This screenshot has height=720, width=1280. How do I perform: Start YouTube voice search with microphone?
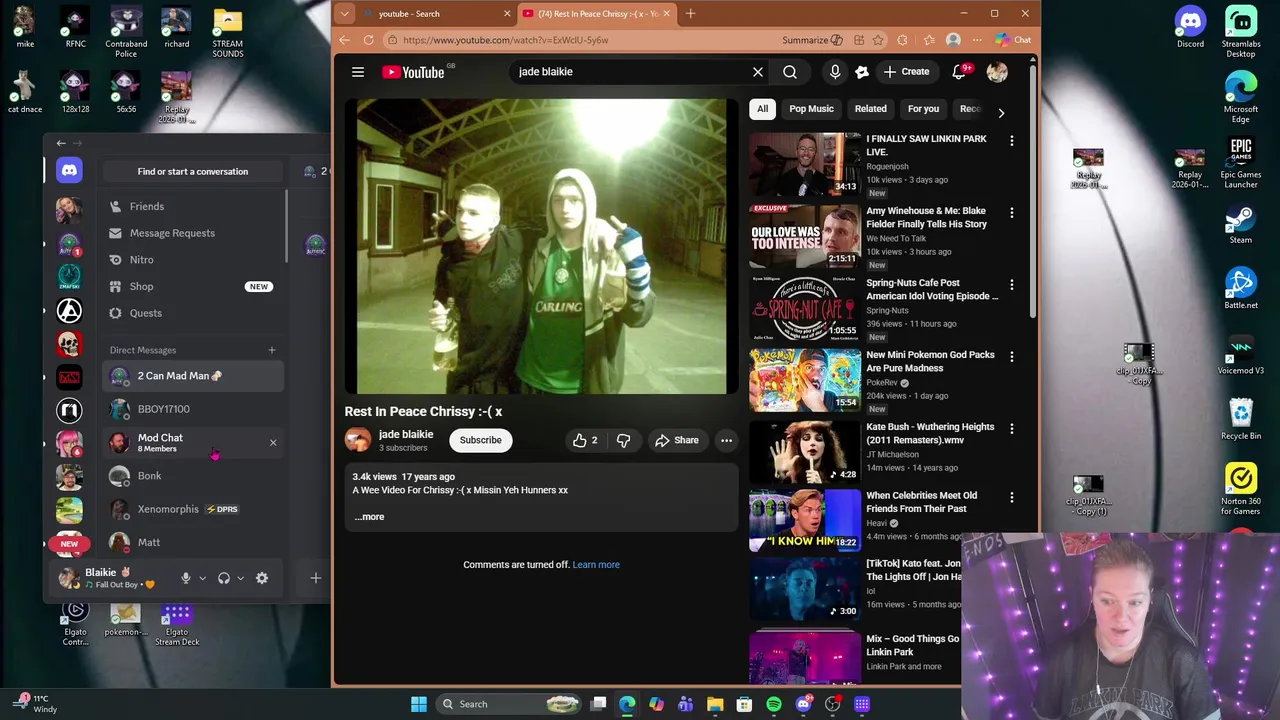pos(835,72)
